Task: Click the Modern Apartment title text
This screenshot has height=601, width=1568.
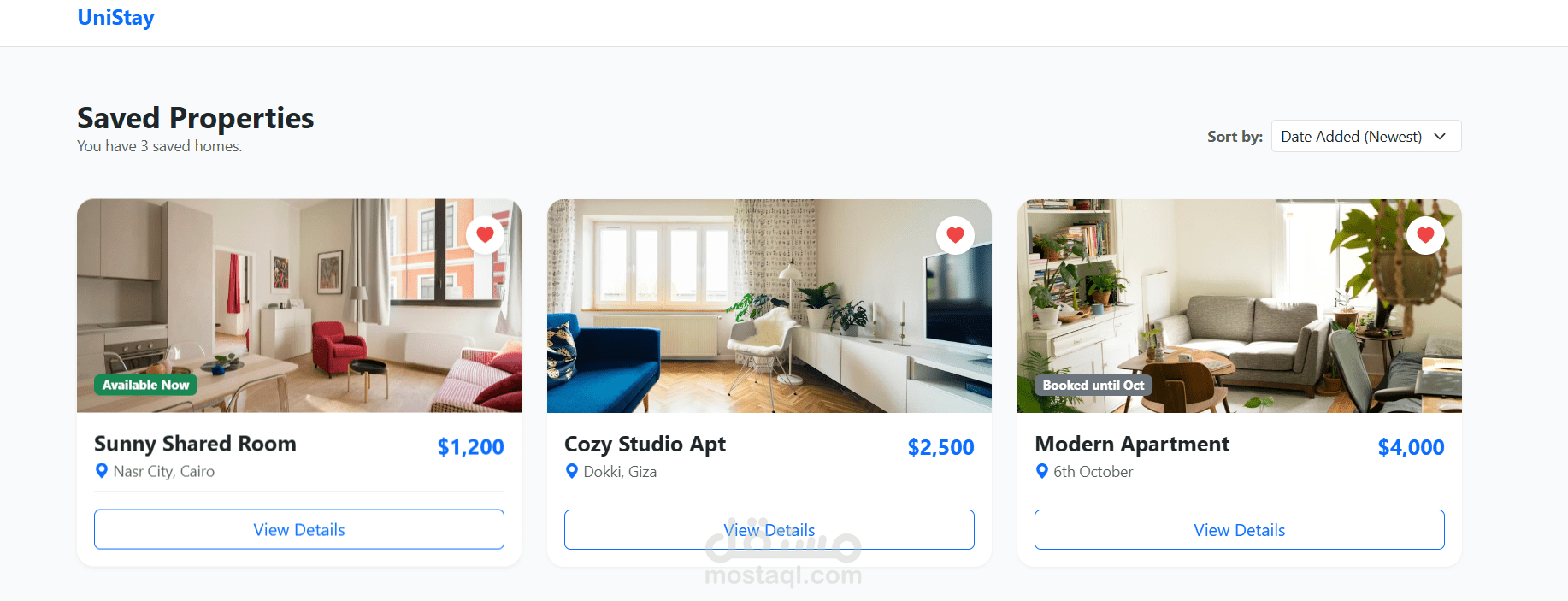Action: click(1132, 445)
